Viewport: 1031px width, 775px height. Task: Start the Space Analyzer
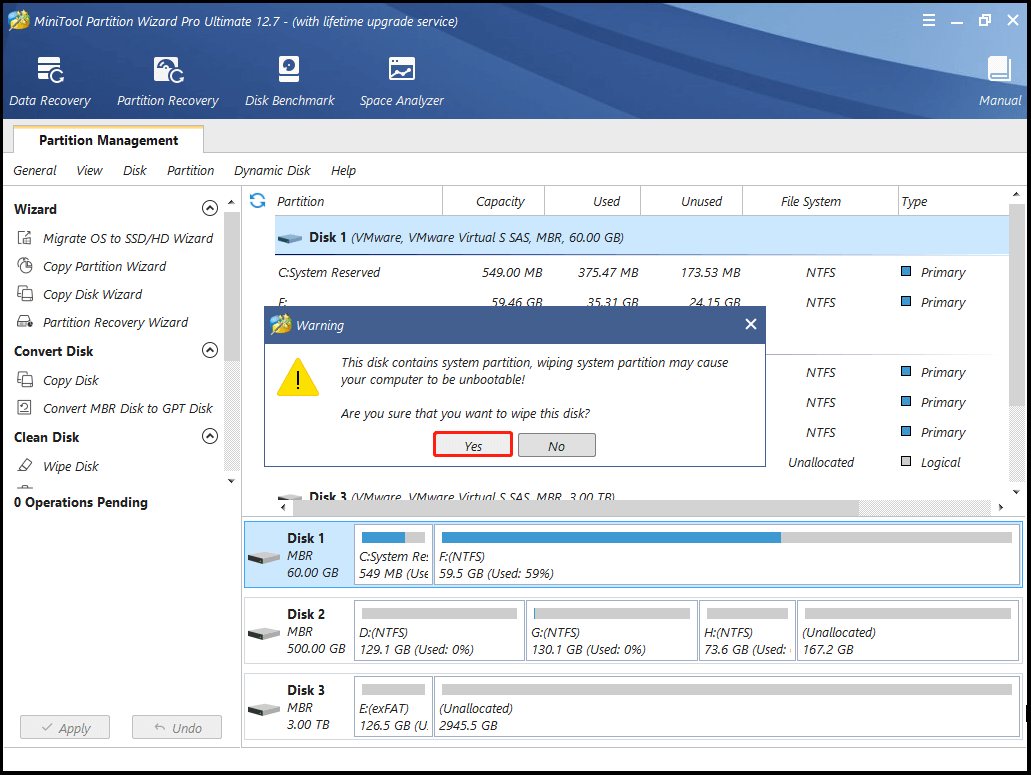[401, 80]
